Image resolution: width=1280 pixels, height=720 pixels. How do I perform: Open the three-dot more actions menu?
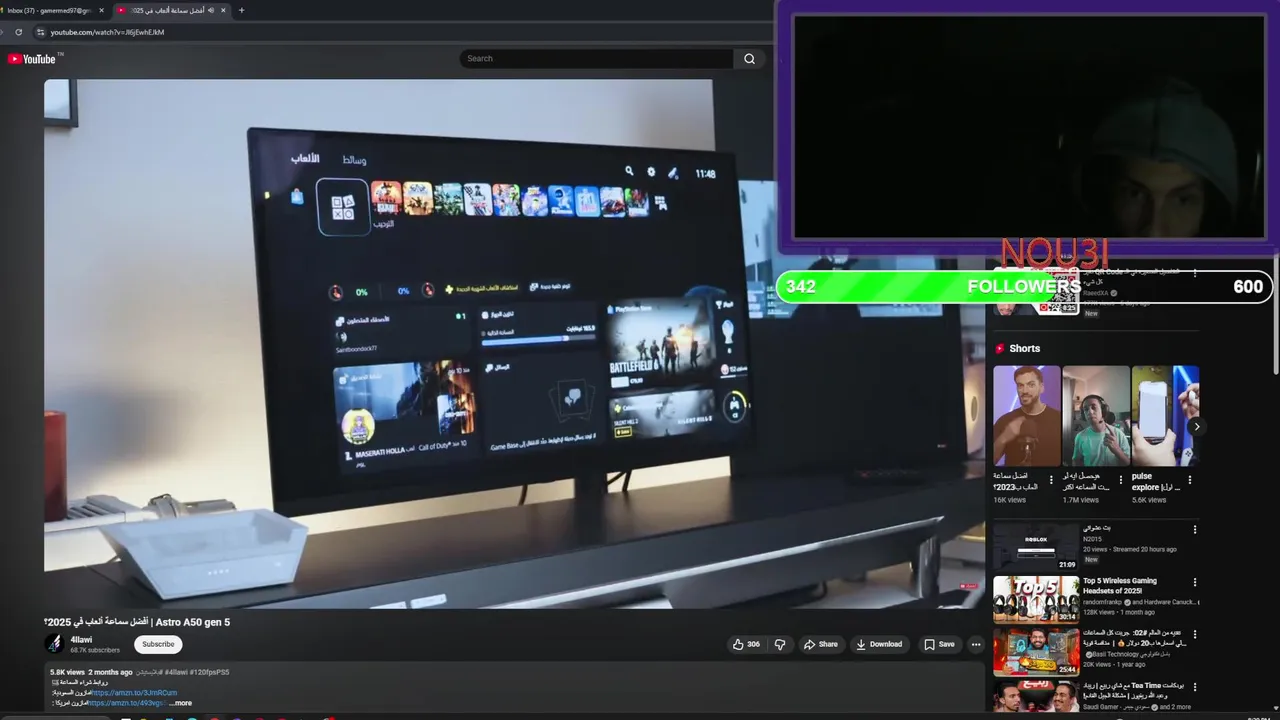976,644
